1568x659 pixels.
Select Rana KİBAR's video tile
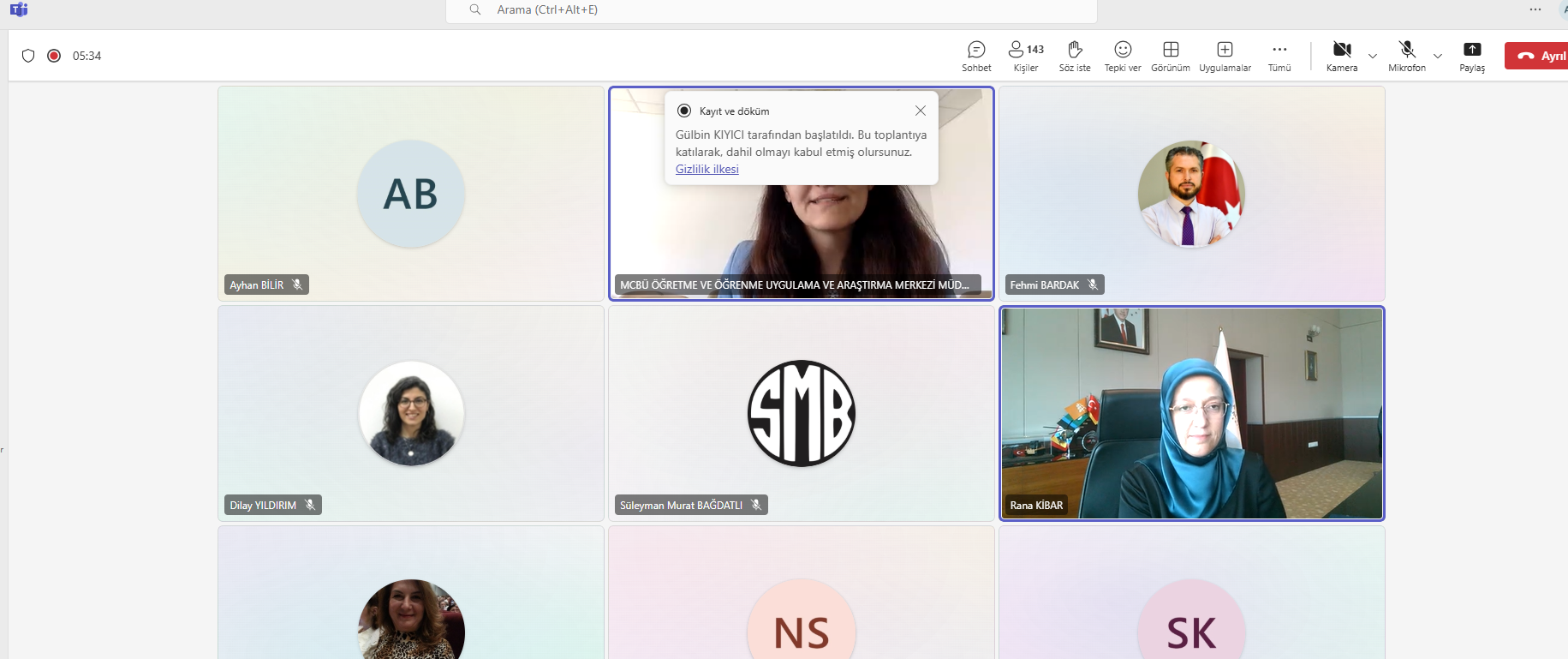(1191, 413)
